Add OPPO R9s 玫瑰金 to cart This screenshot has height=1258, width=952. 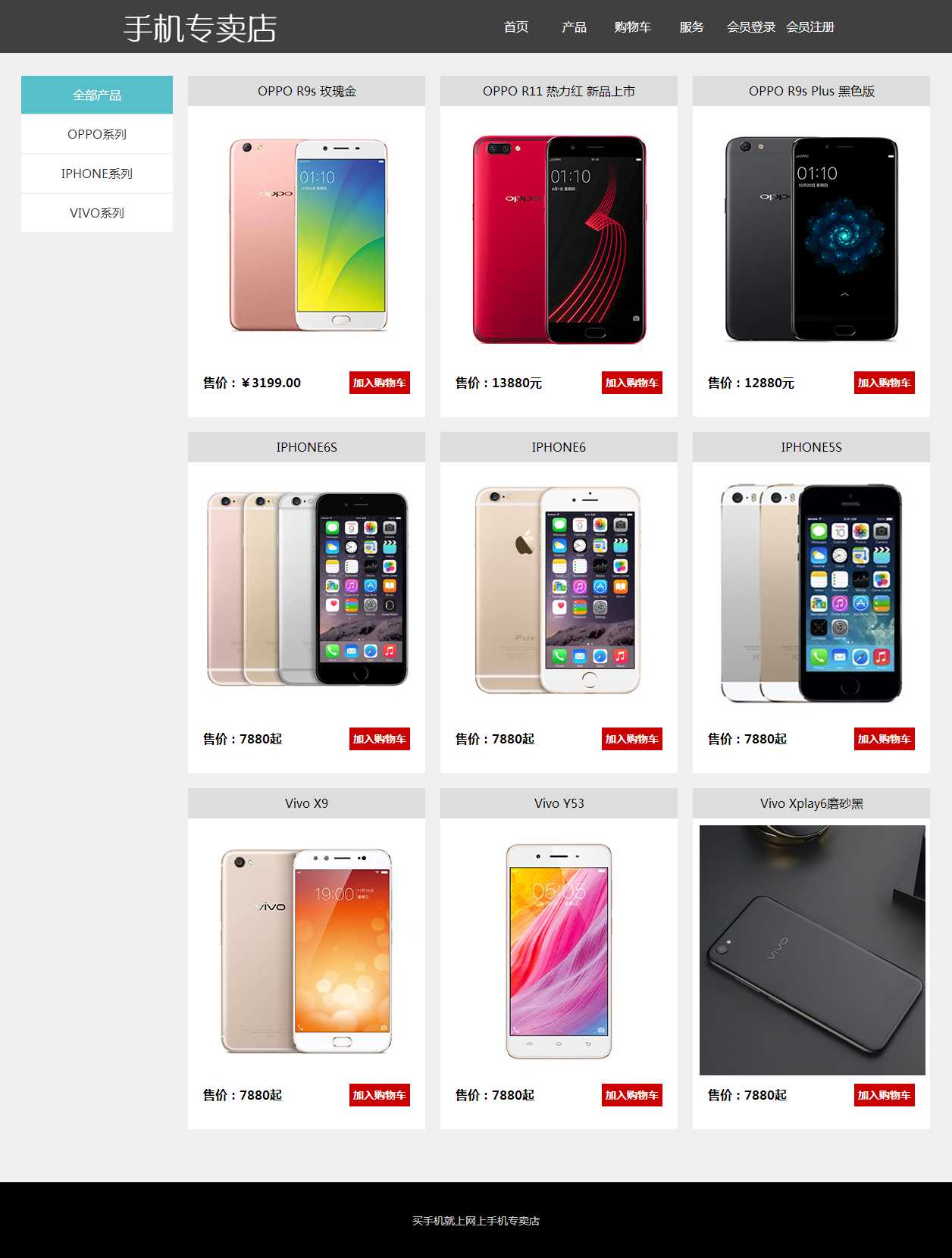tap(380, 383)
